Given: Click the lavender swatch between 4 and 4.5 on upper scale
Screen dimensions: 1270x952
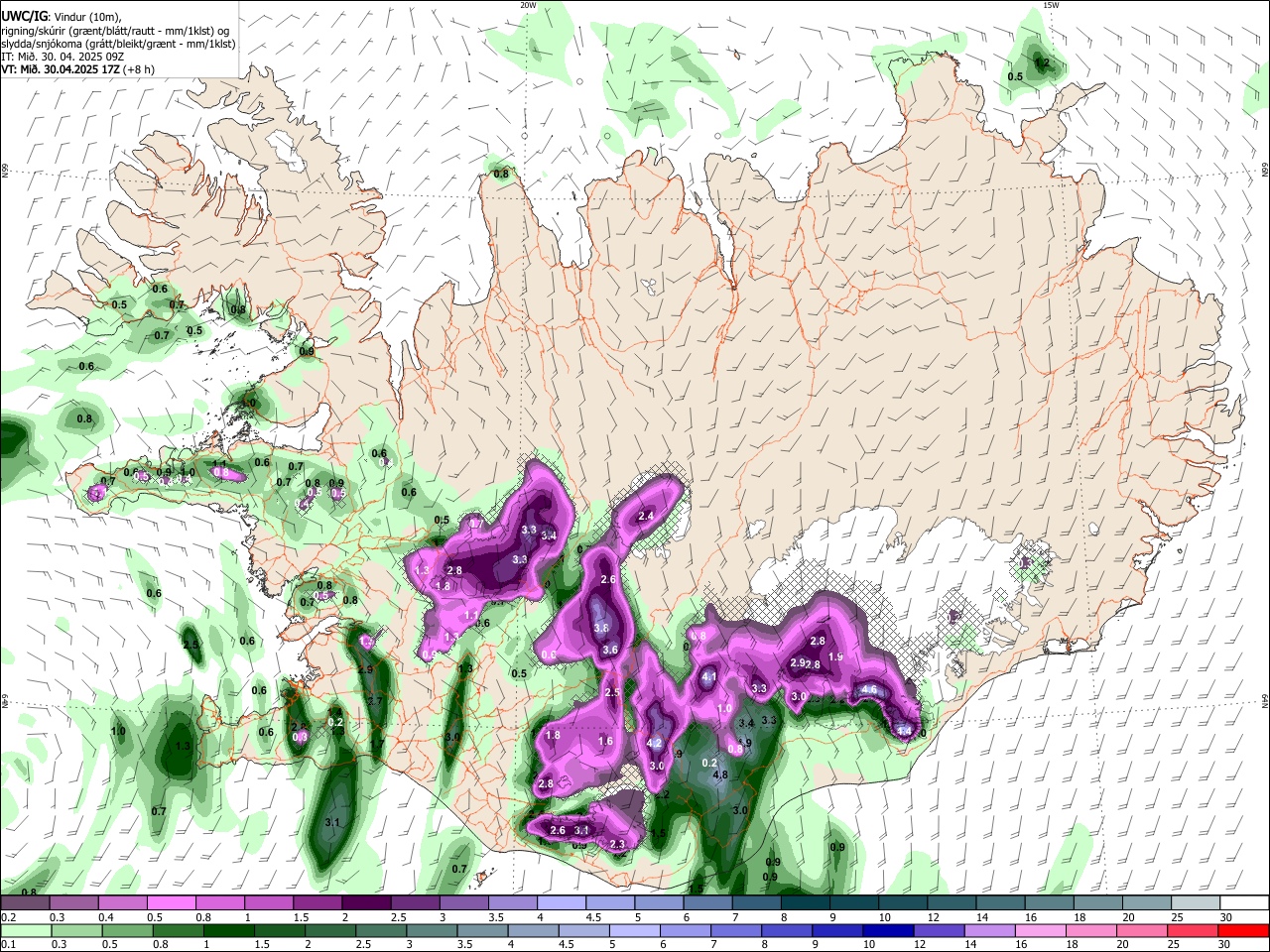Looking at the screenshot, I should 562,903.
